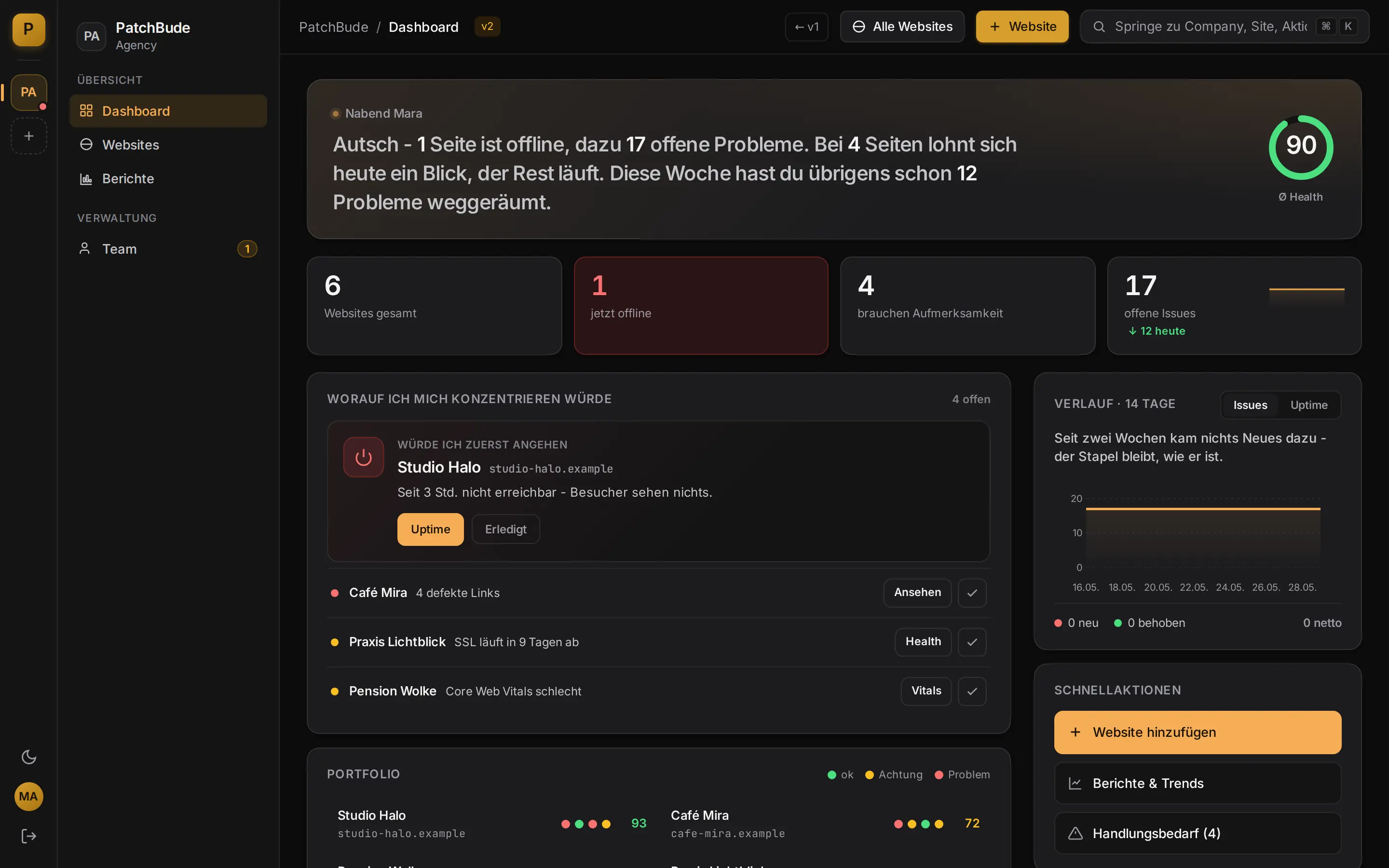The width and height of the screenshot is (1389, 868).
Task: Click the chart icon on Berichte & Trends
Action: [x=1075, y=784]
